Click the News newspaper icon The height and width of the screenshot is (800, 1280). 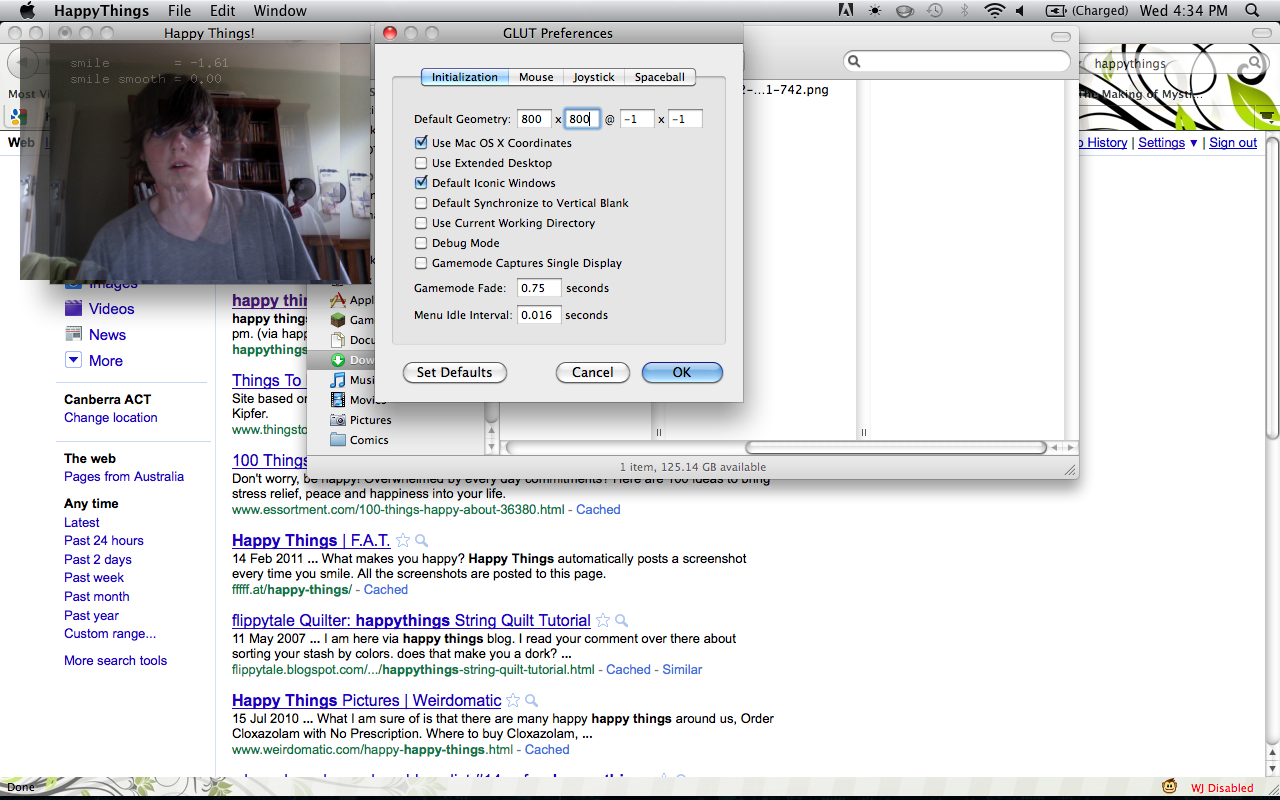73,335
